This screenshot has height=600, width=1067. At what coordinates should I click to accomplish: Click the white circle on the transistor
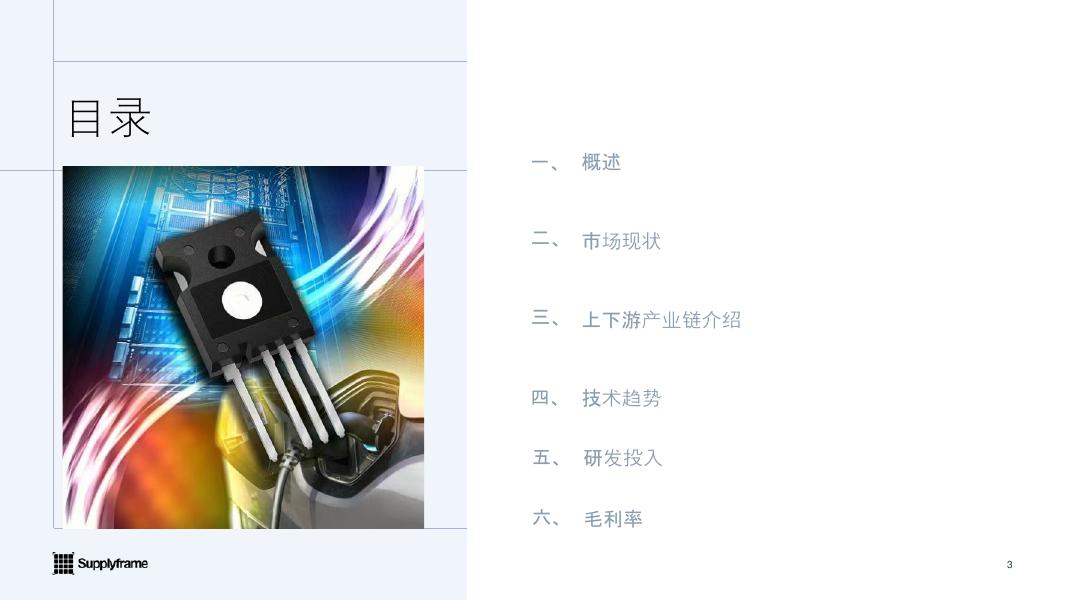242,301
